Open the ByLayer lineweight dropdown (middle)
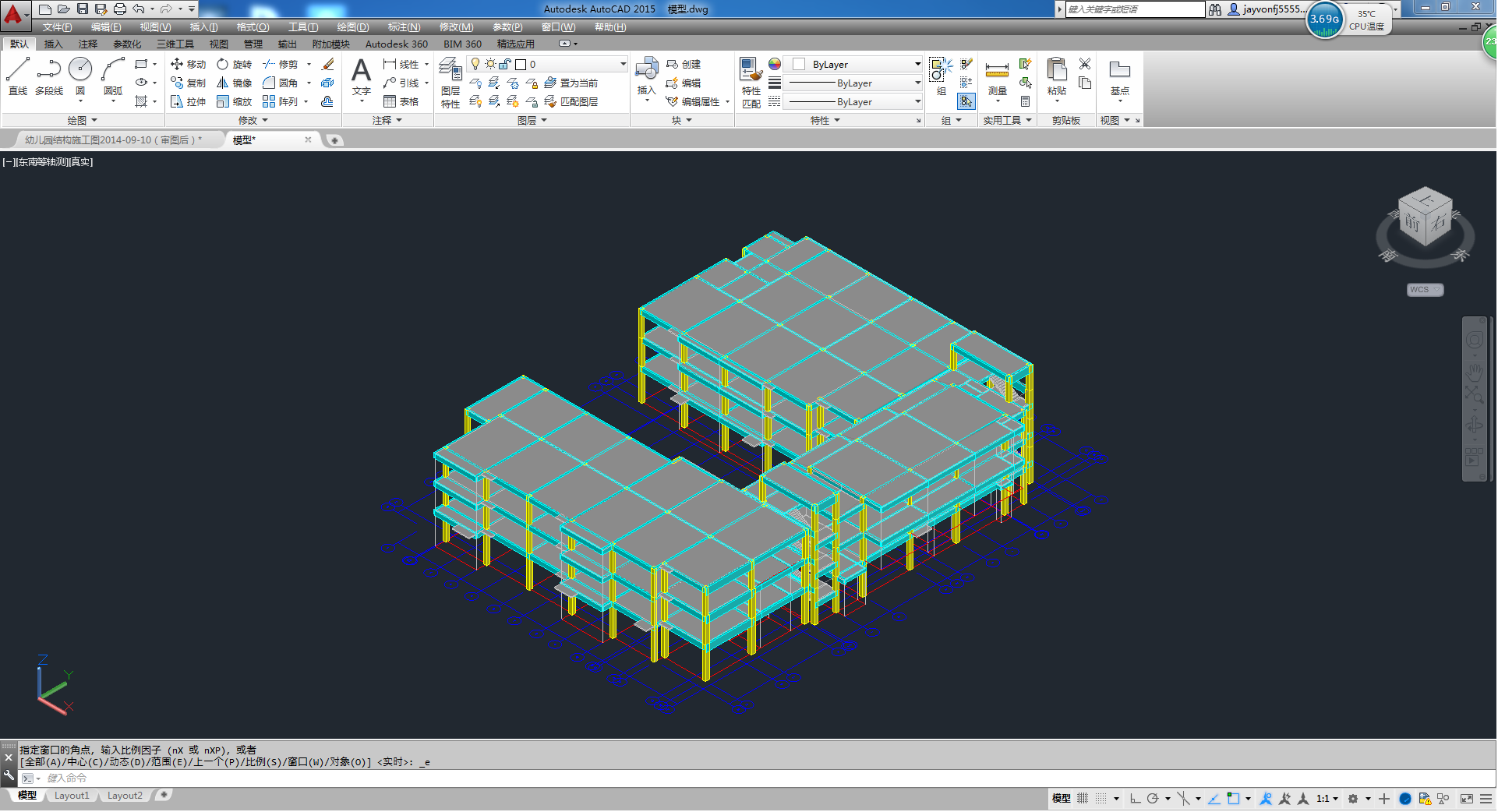 click(x=853, y=83)
